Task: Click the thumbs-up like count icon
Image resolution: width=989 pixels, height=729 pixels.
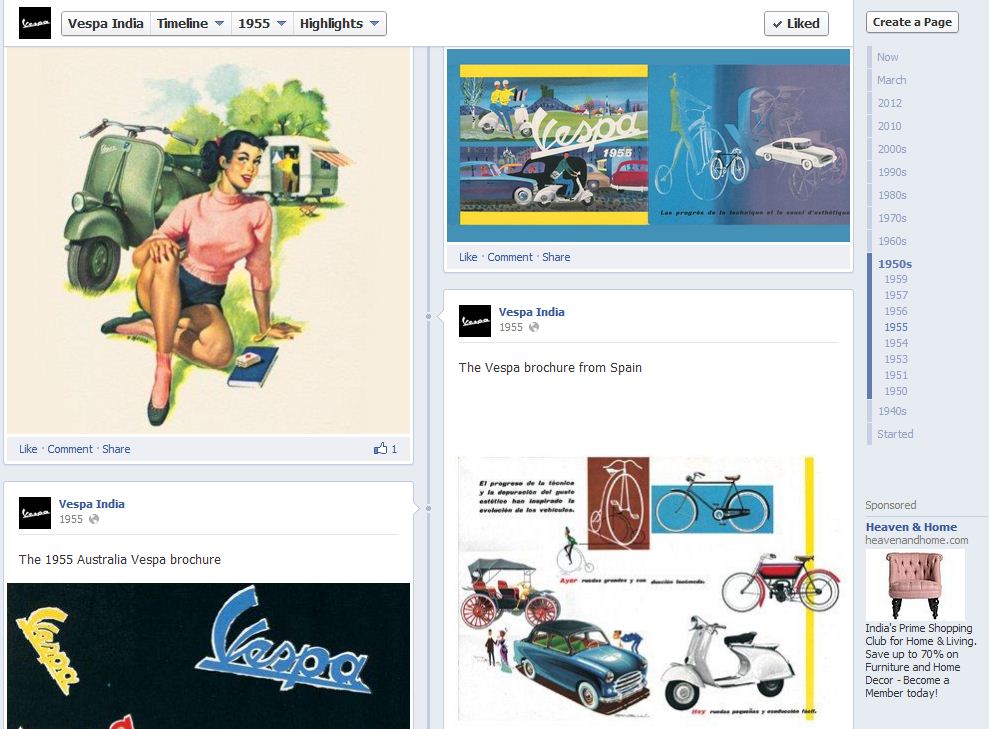Action: point(380,448)
